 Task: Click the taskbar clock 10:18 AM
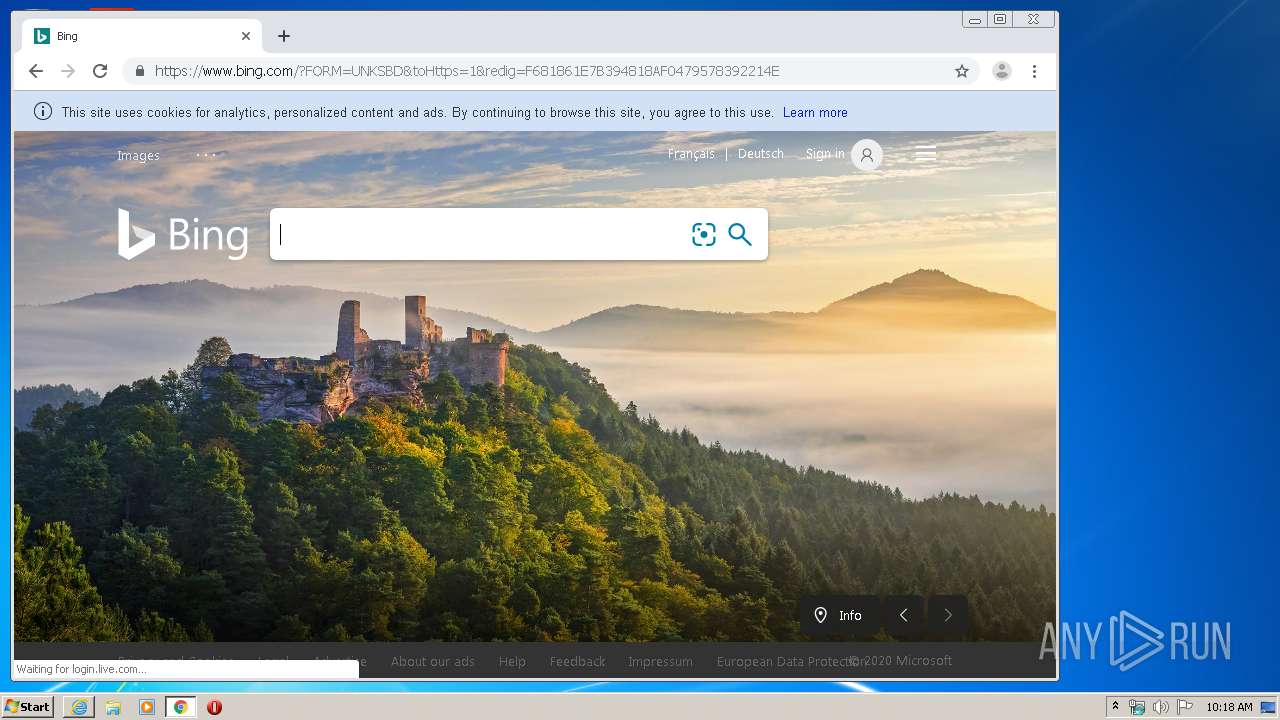pos(1229,707)
